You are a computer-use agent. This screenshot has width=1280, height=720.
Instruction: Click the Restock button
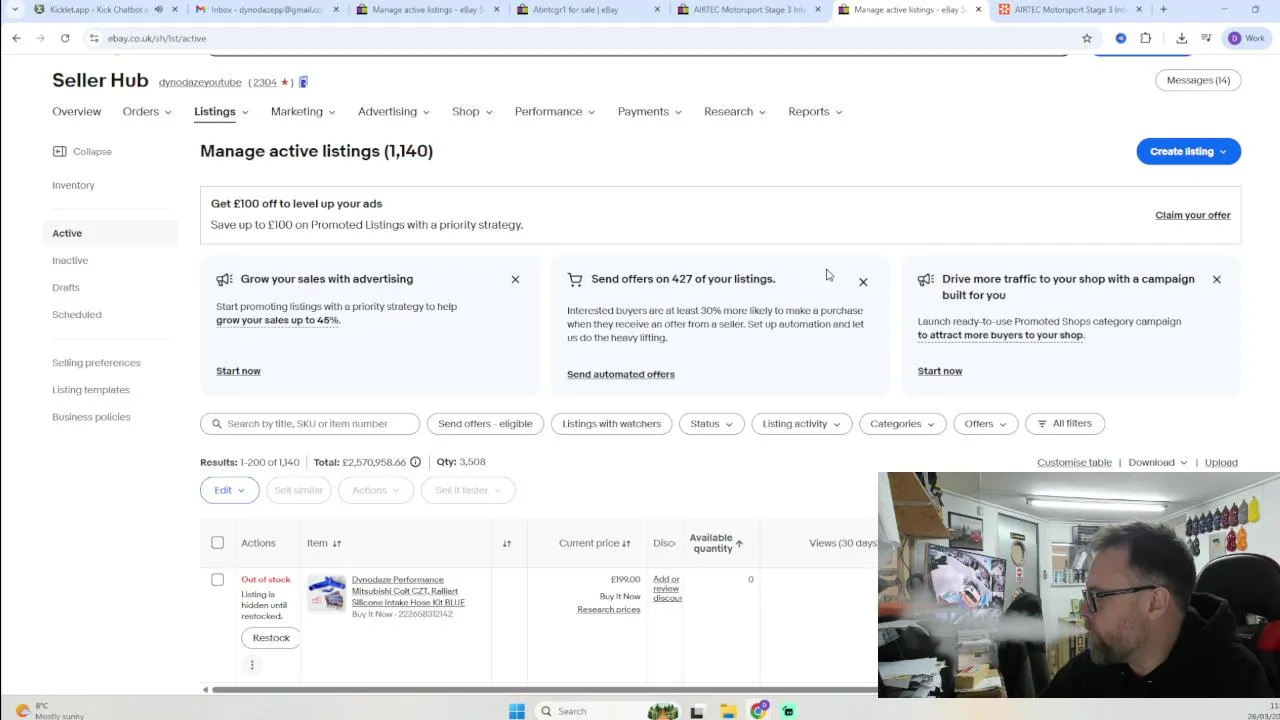coord(271,638)
